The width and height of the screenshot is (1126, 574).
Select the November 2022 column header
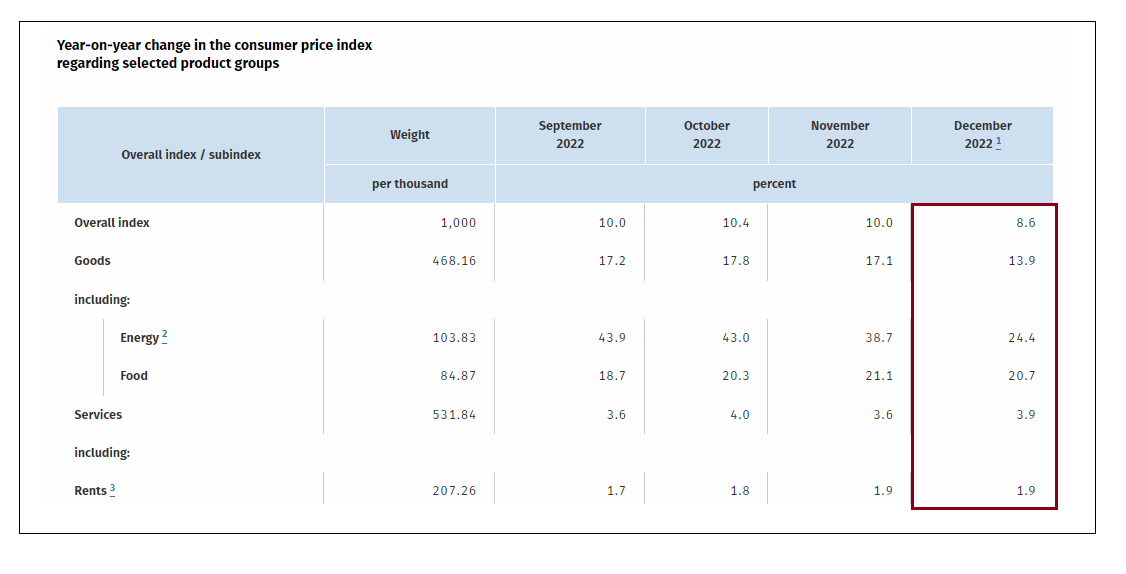(840, 135)
